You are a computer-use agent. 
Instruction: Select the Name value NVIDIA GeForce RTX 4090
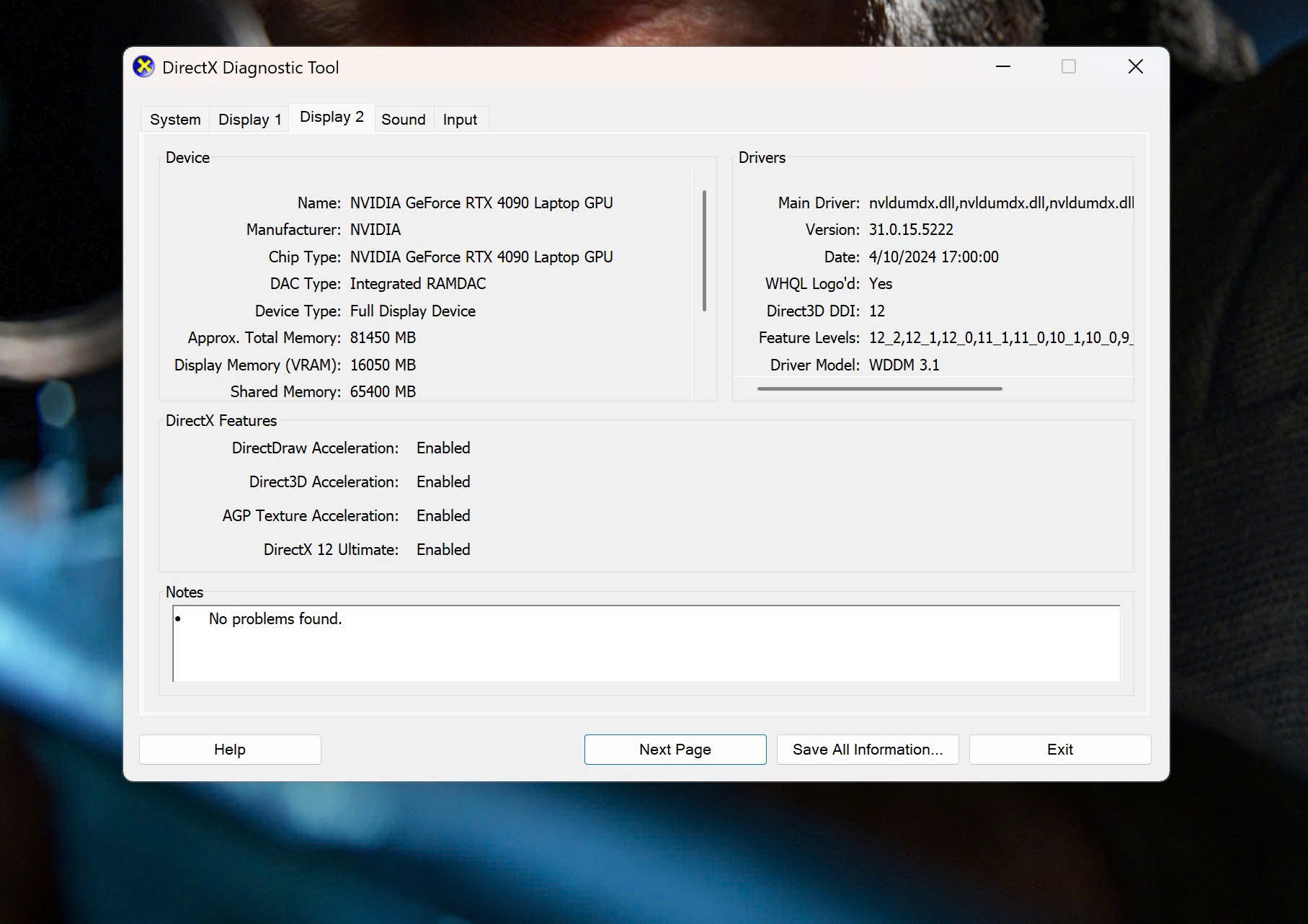[x=481, y=203]
